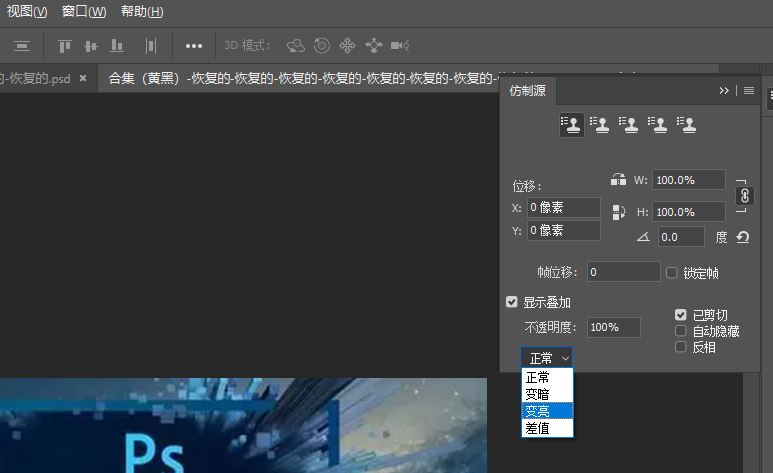This screenshot has height=473, width=773.
Task: Click the align horizontal centers icon
Action: click(x=22, y=46)
